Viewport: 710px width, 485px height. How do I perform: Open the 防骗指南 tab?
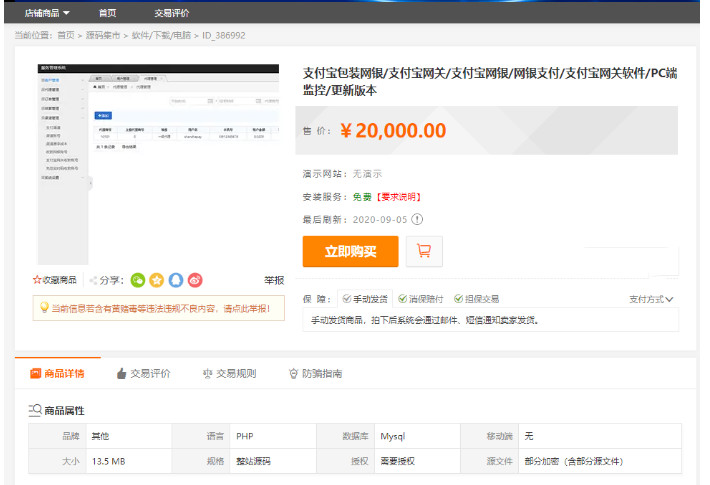(315, 373)
